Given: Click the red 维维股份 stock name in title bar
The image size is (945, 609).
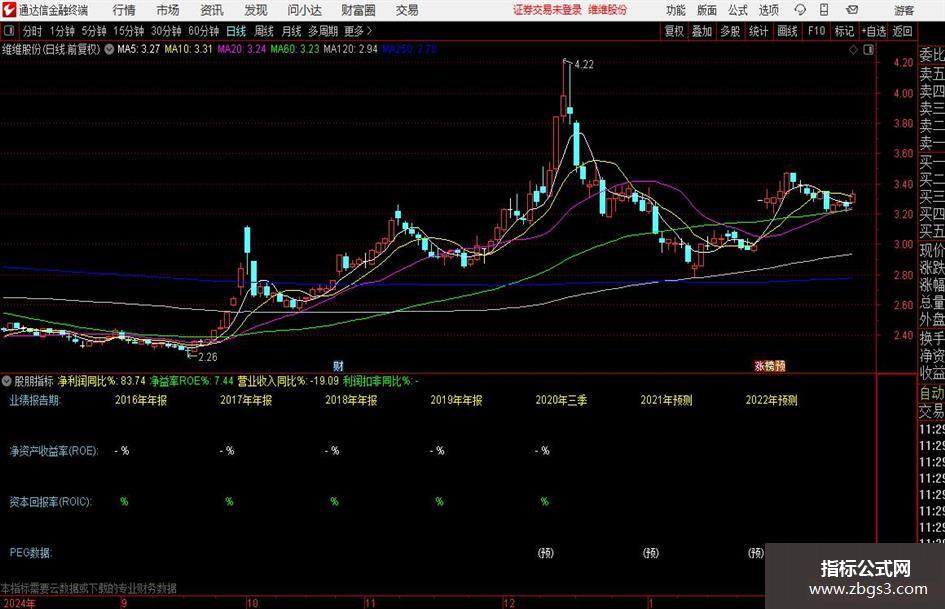Looking at the screenshot, I should (608, 10).
